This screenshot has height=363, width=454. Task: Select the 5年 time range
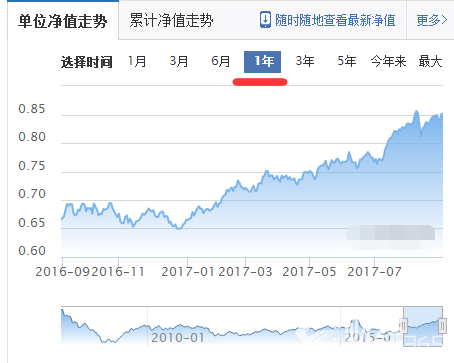pyautogui.click(x=347, y=61)
